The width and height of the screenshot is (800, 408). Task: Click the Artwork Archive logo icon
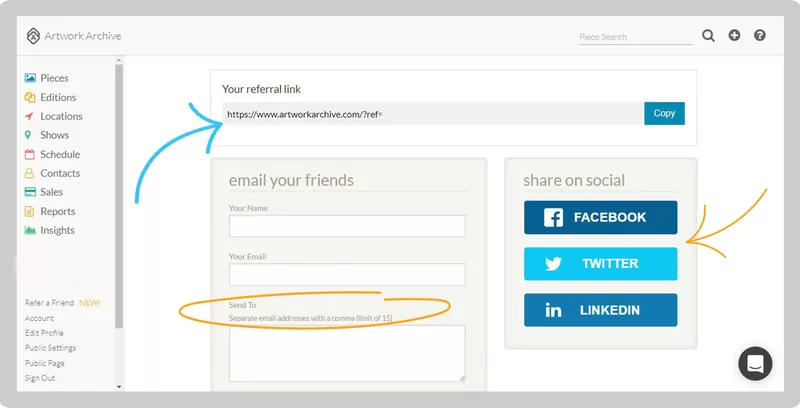point(33,36)
